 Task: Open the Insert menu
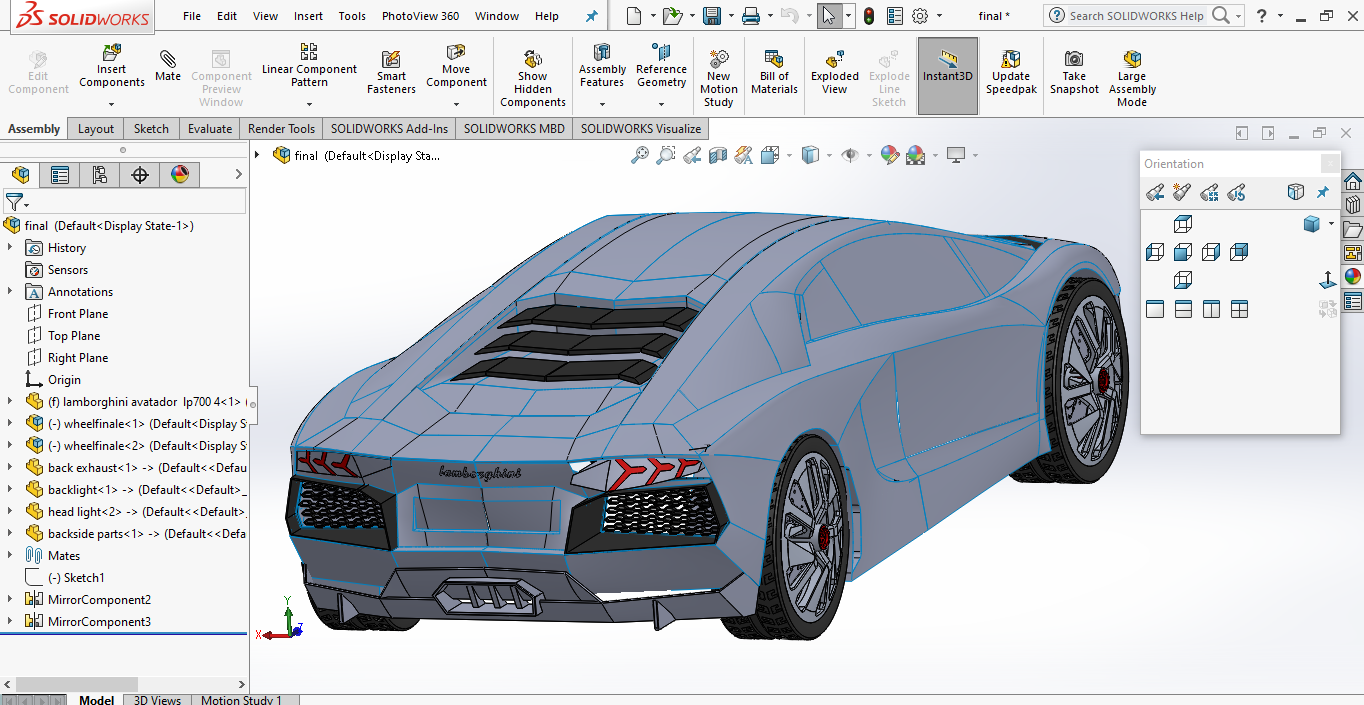(x=308, y=16)
